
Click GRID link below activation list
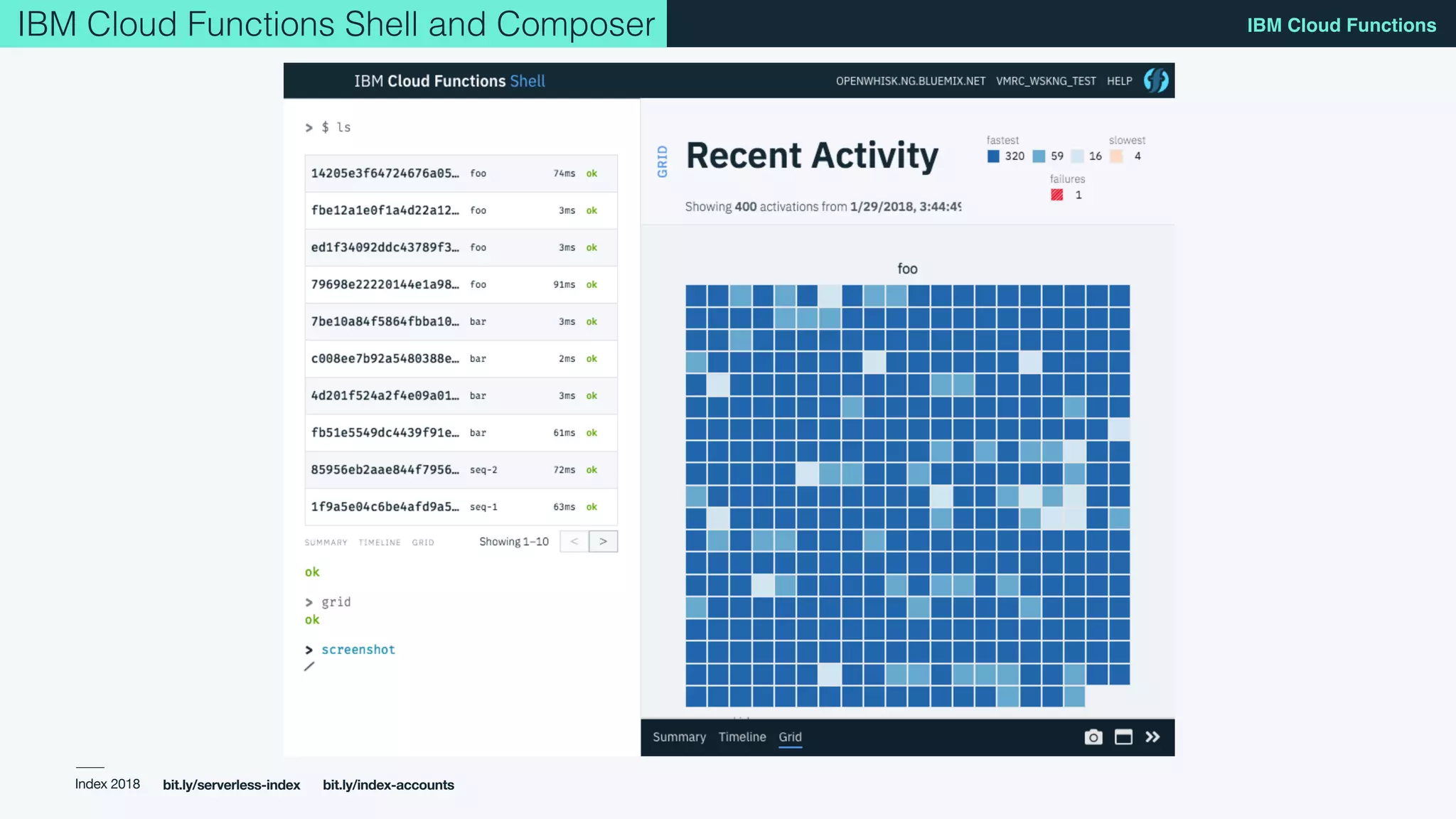423,542
